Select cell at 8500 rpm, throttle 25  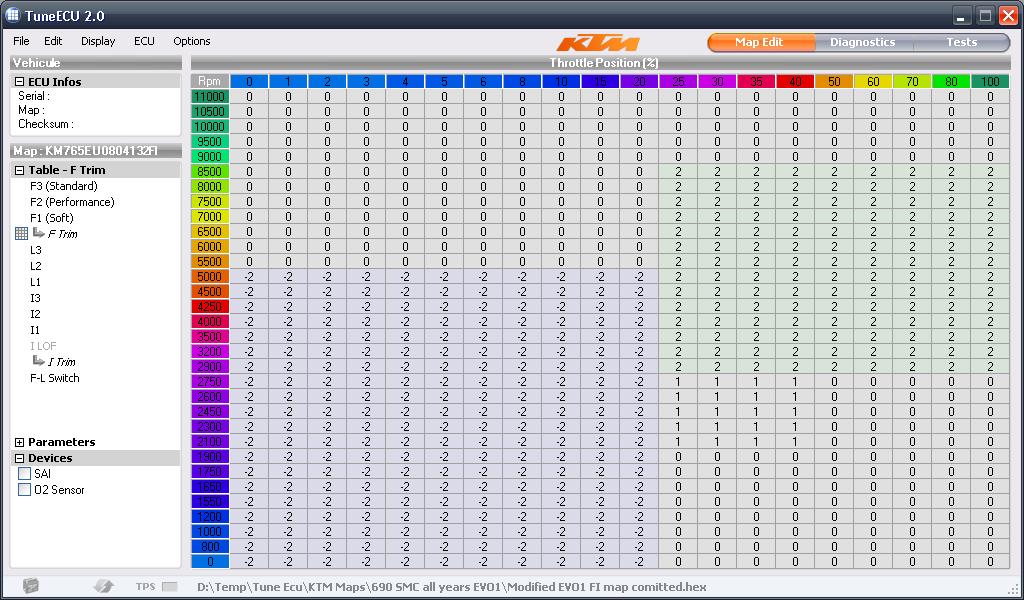[x=679, y=171]
